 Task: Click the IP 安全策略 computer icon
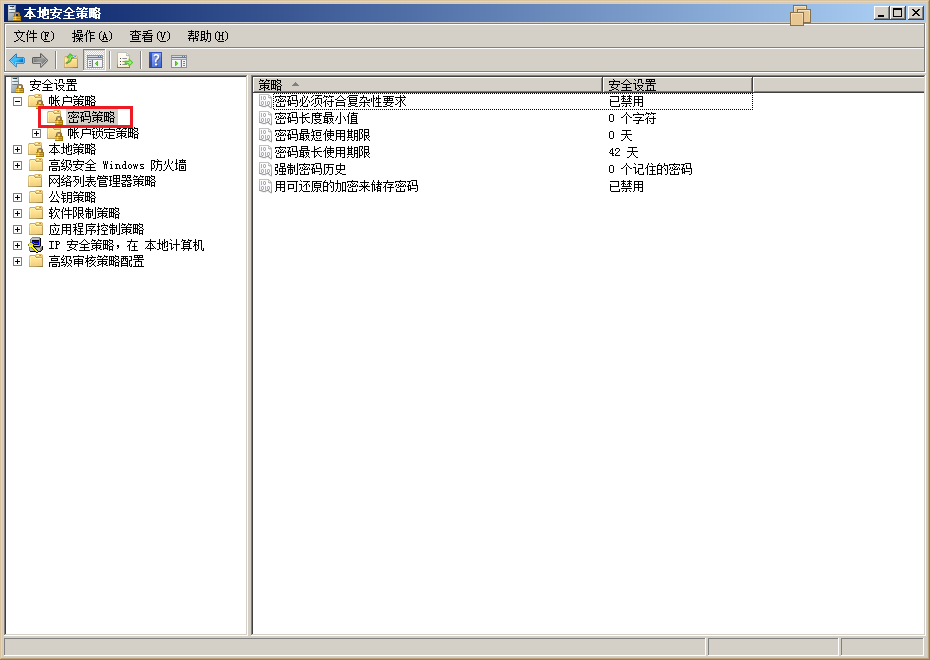(x=36, y=245)
